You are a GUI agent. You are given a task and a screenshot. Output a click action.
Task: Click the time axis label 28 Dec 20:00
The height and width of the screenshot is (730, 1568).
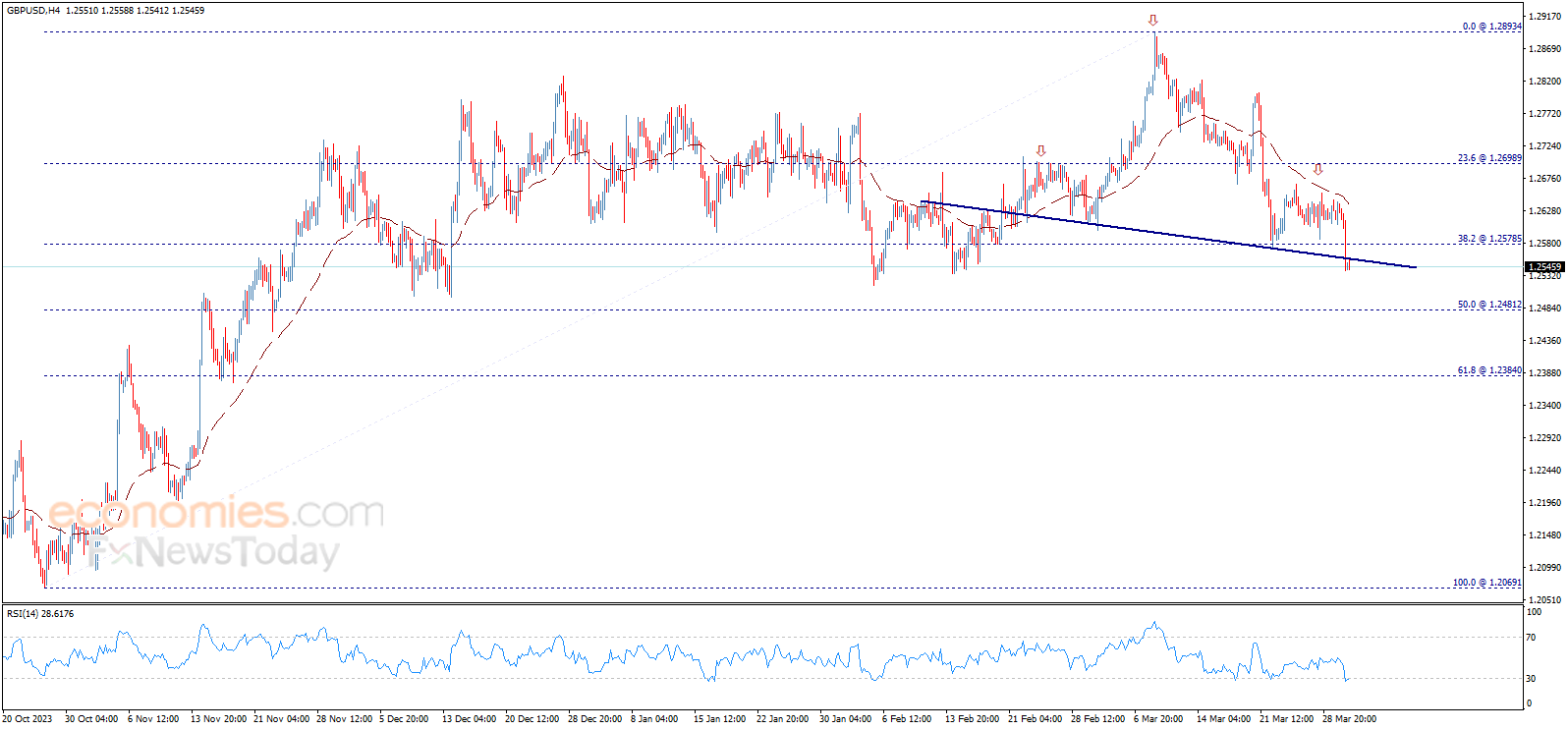(x=595, y=719)
